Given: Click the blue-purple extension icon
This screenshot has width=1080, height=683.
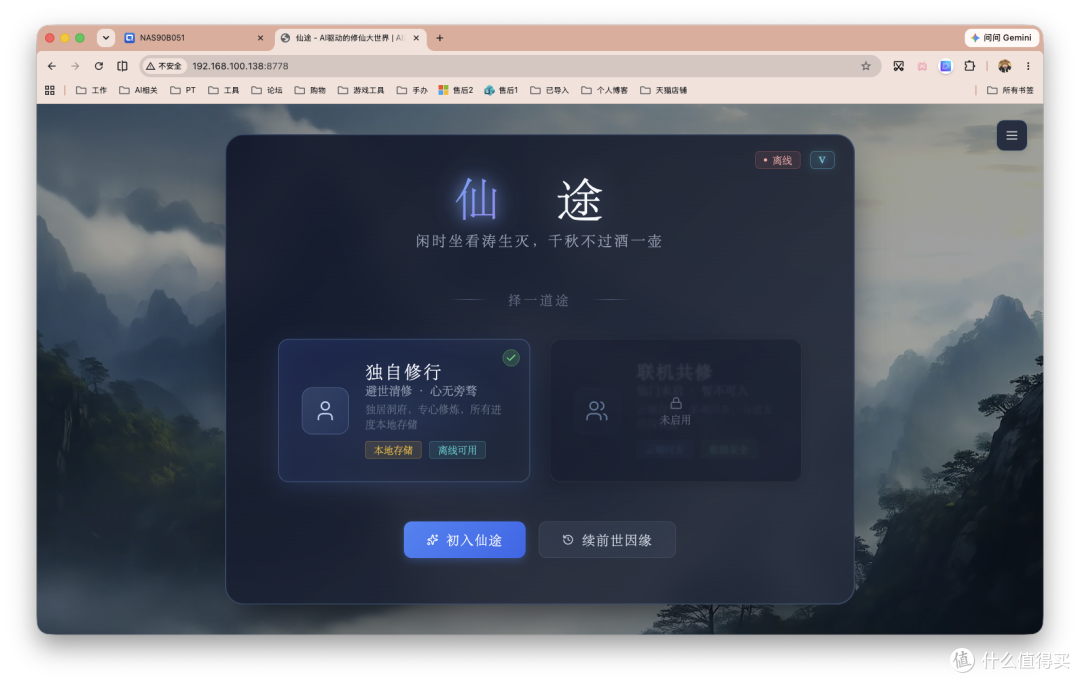Looking at the screenshot, I should pos(946,66).
